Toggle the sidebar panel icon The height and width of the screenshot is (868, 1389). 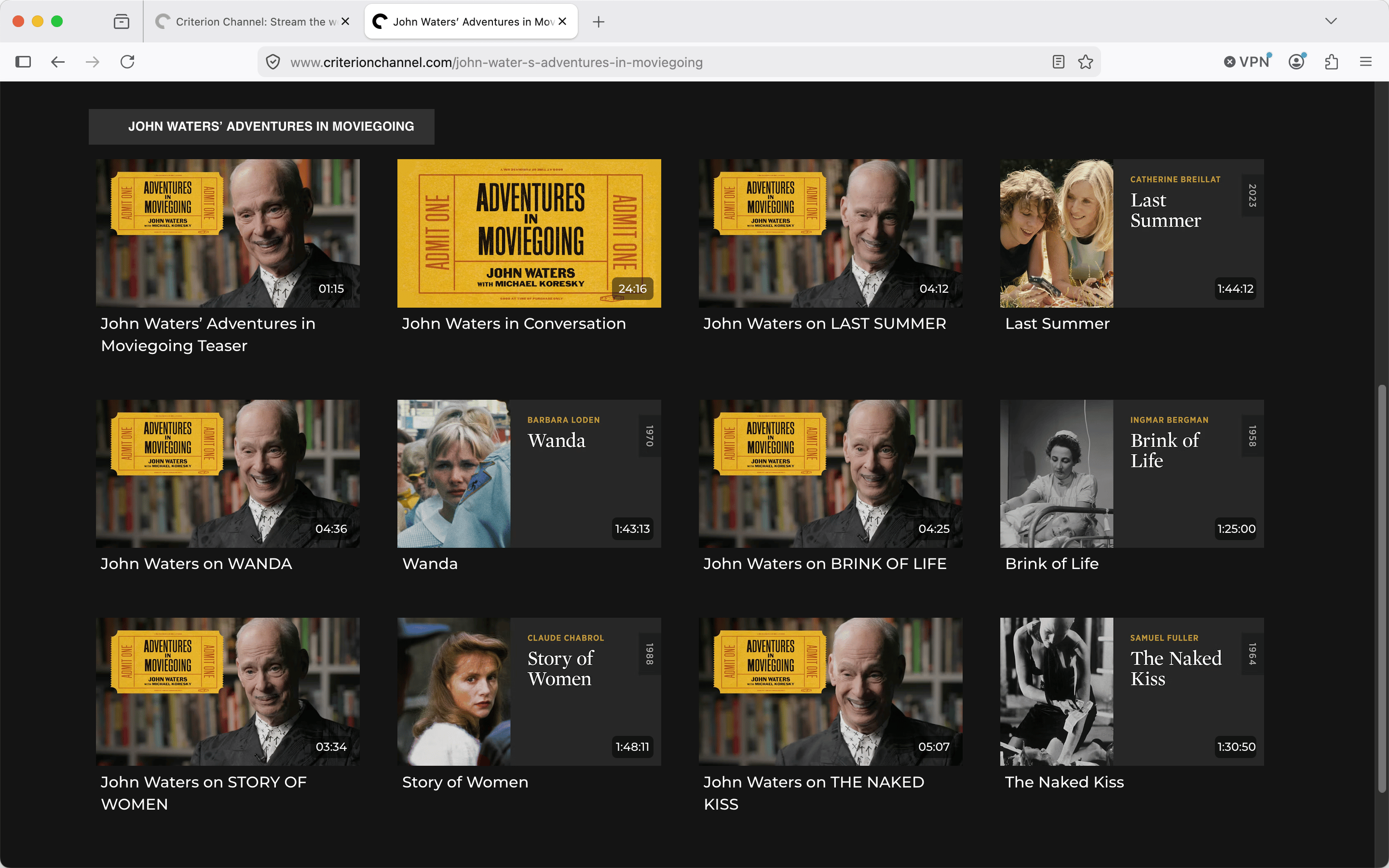[23, 61]
